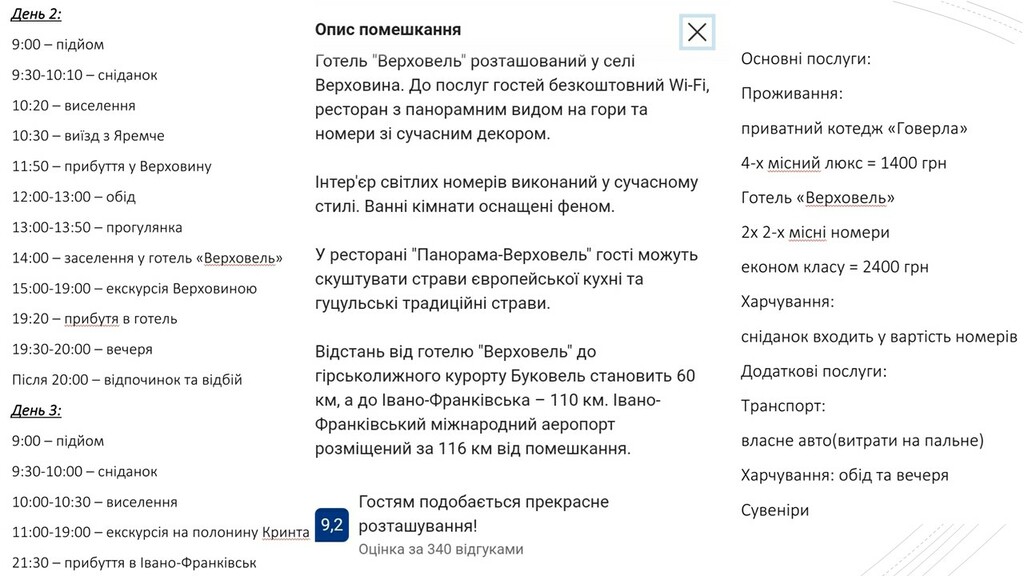Image resolution: width=1024 pixels, height=576 pixels.
Task: Click Гостям подобається прекрасне розташування text
Action: click(x=483, y=513)
